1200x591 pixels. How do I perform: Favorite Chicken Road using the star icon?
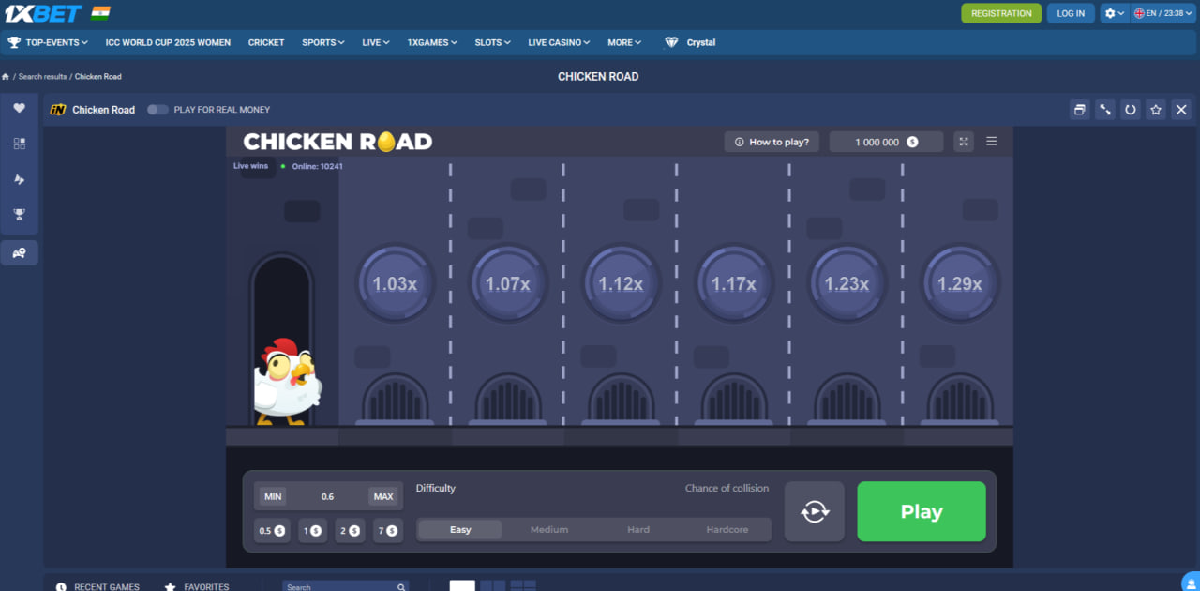click(1155, 109)
